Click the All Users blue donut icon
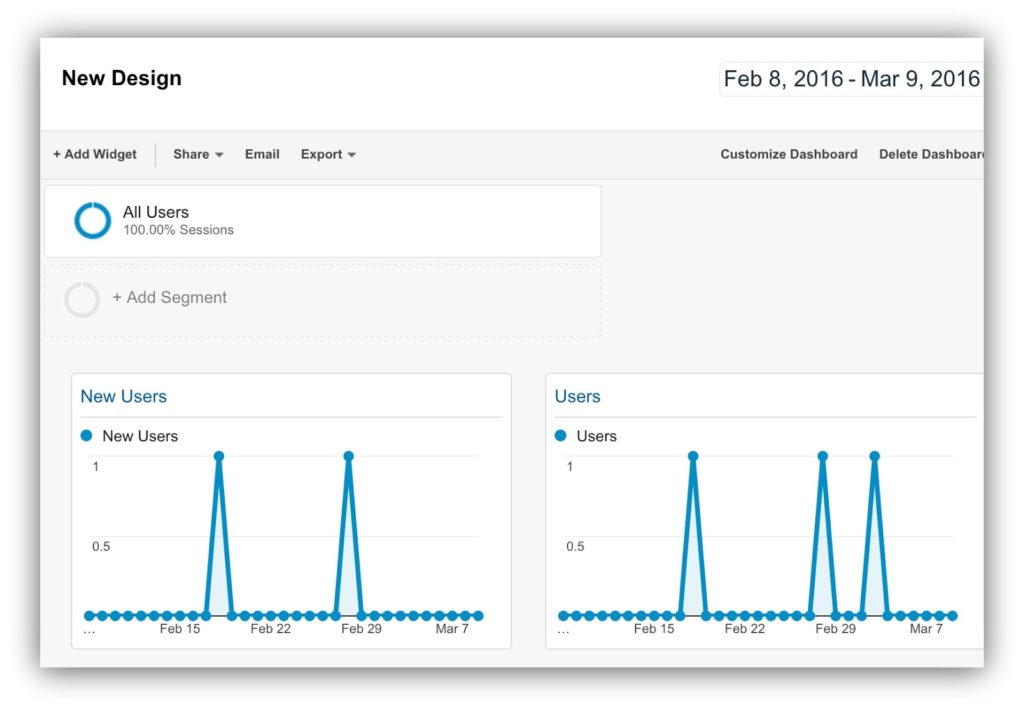 (x=92, y=221)
